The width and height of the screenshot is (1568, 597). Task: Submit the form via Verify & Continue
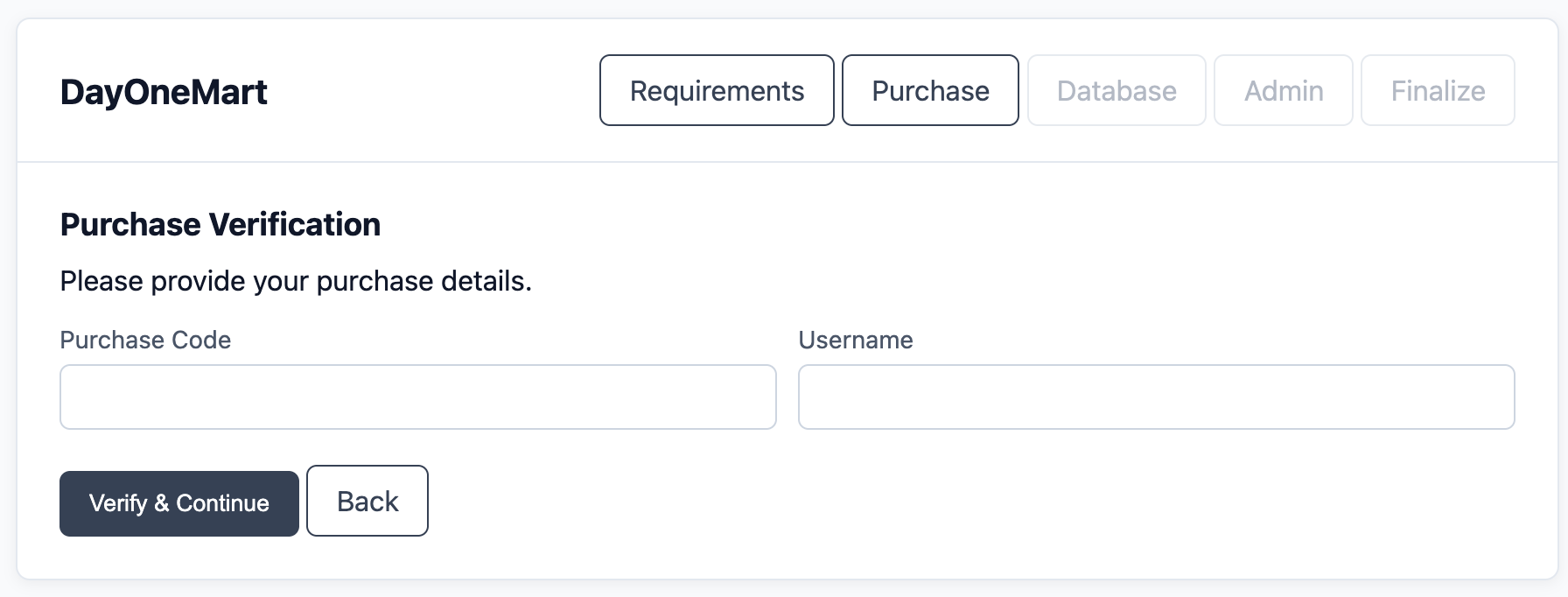click(178, 502)
